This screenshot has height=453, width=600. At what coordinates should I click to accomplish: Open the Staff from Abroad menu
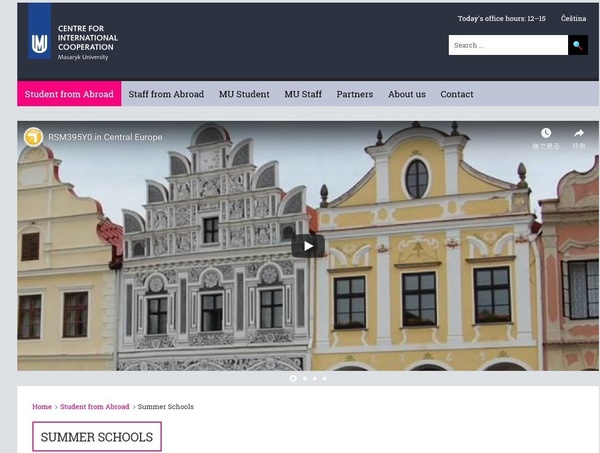166,94
